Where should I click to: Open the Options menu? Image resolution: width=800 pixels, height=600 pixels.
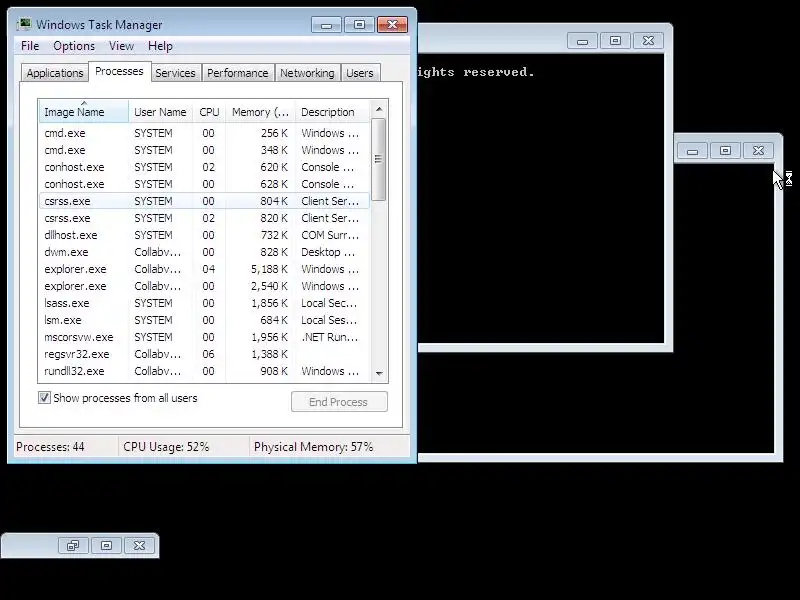[74, 46]
